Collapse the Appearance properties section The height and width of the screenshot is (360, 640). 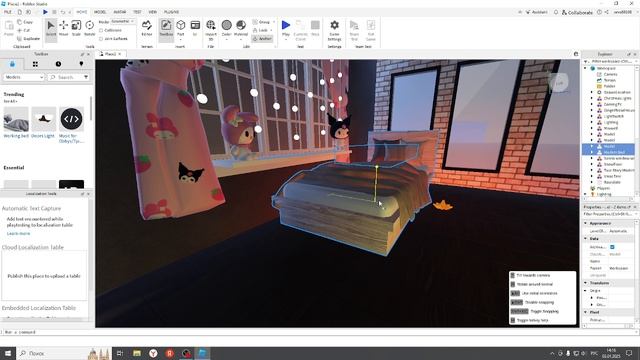[586, 223]
